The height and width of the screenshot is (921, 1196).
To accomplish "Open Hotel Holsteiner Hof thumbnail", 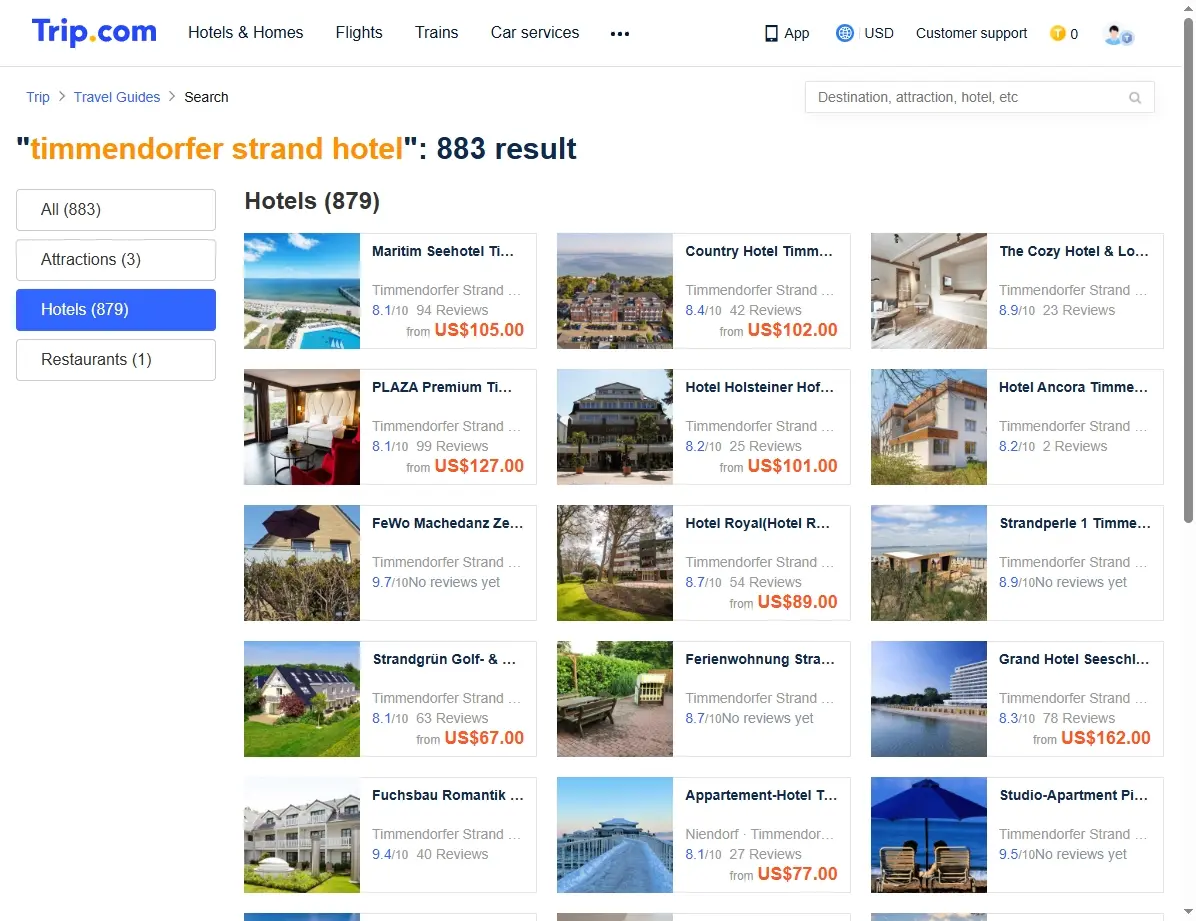I will [x=615, y=427].
